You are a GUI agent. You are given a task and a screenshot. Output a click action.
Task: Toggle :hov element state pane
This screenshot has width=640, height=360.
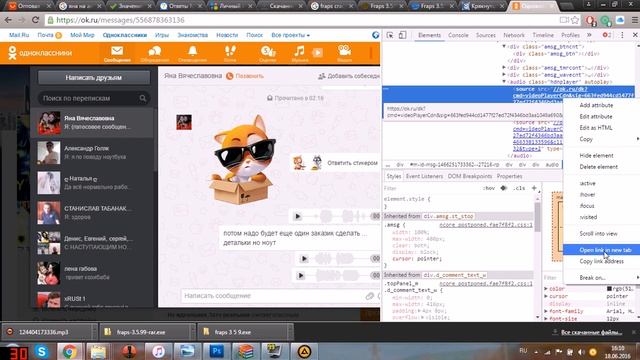(489, 188)
